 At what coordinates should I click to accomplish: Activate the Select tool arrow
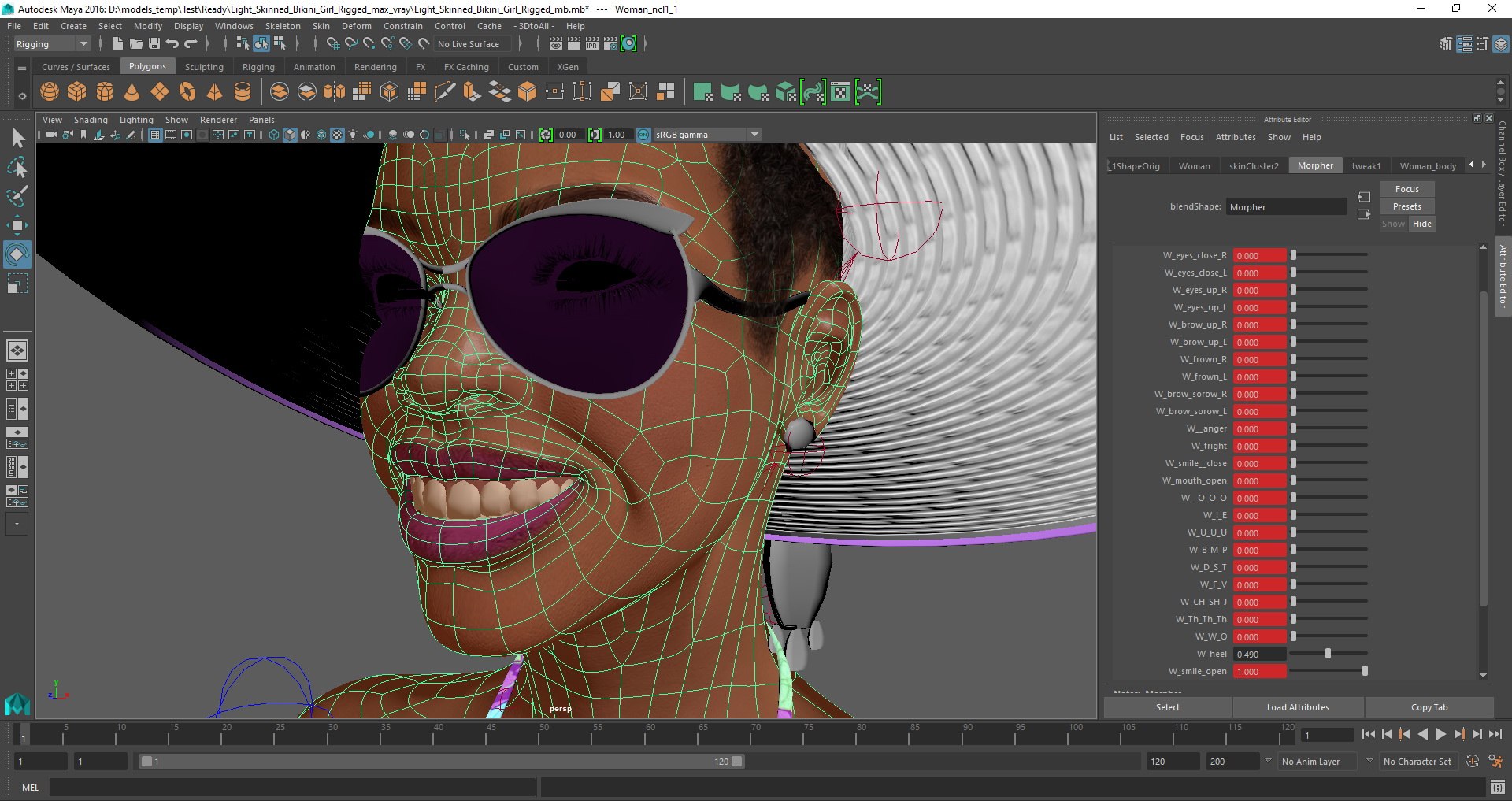pyautogui.click(x=17, y=139)
